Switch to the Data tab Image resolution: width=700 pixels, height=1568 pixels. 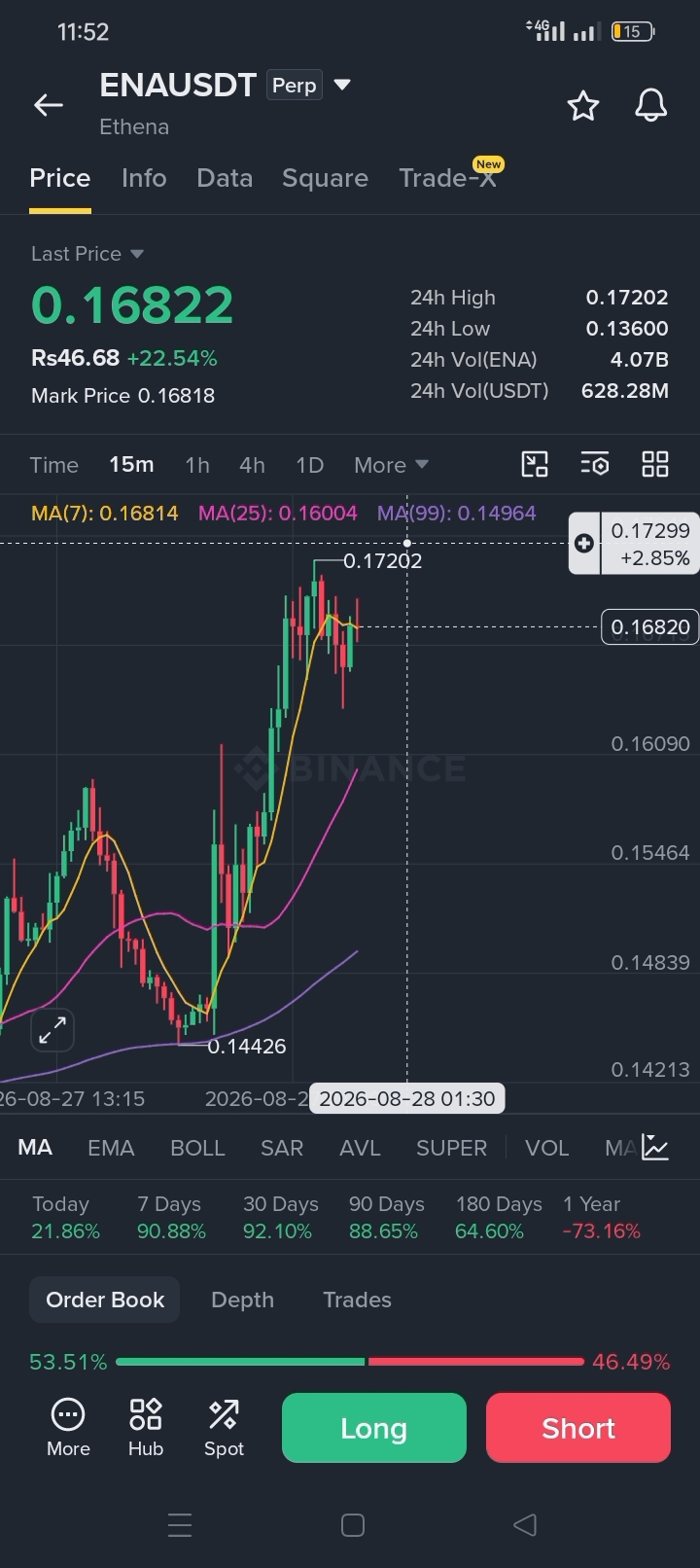[225, 178]
